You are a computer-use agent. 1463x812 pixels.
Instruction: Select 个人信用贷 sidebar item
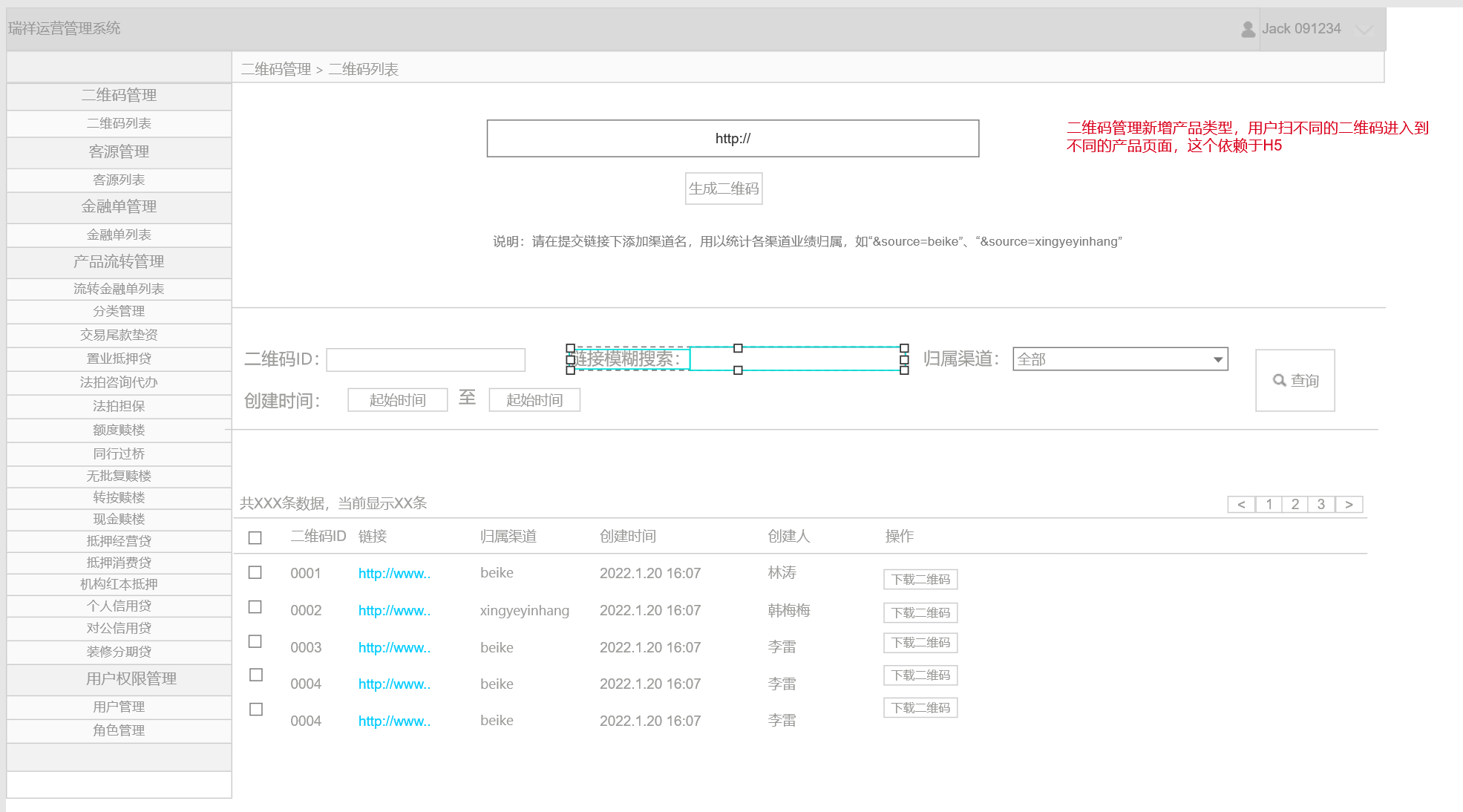coord(119,606)
